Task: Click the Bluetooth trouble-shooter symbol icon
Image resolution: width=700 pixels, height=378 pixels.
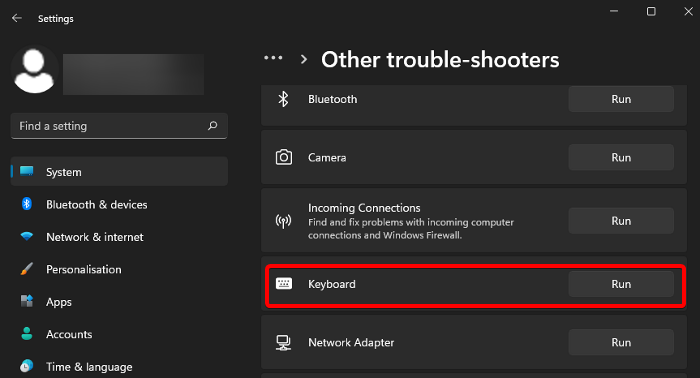Action: point(283,99)
